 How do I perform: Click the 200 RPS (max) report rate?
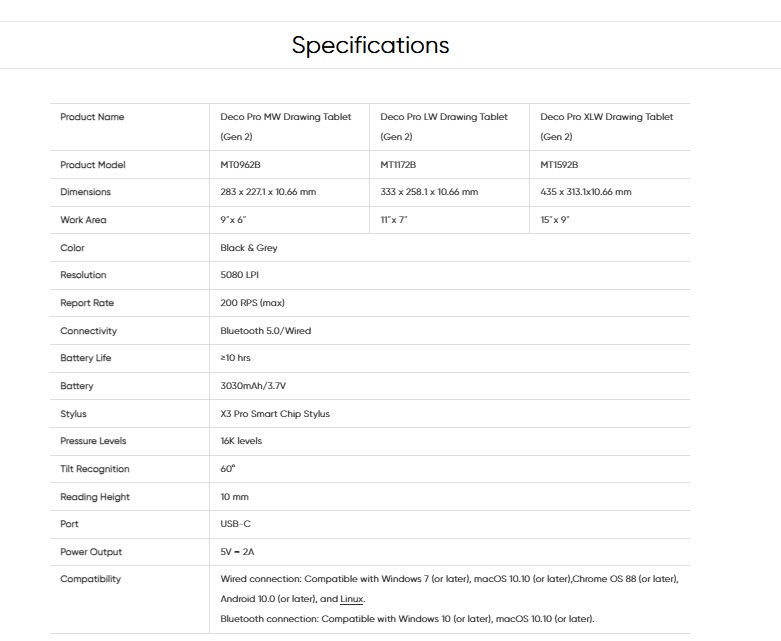click(253, 303)
